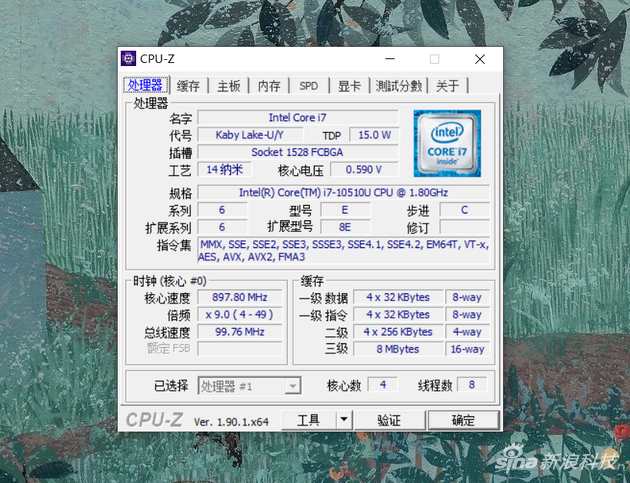Click the L2 4-way associativity value
This screenshot has width=630, height=483.
467,332
